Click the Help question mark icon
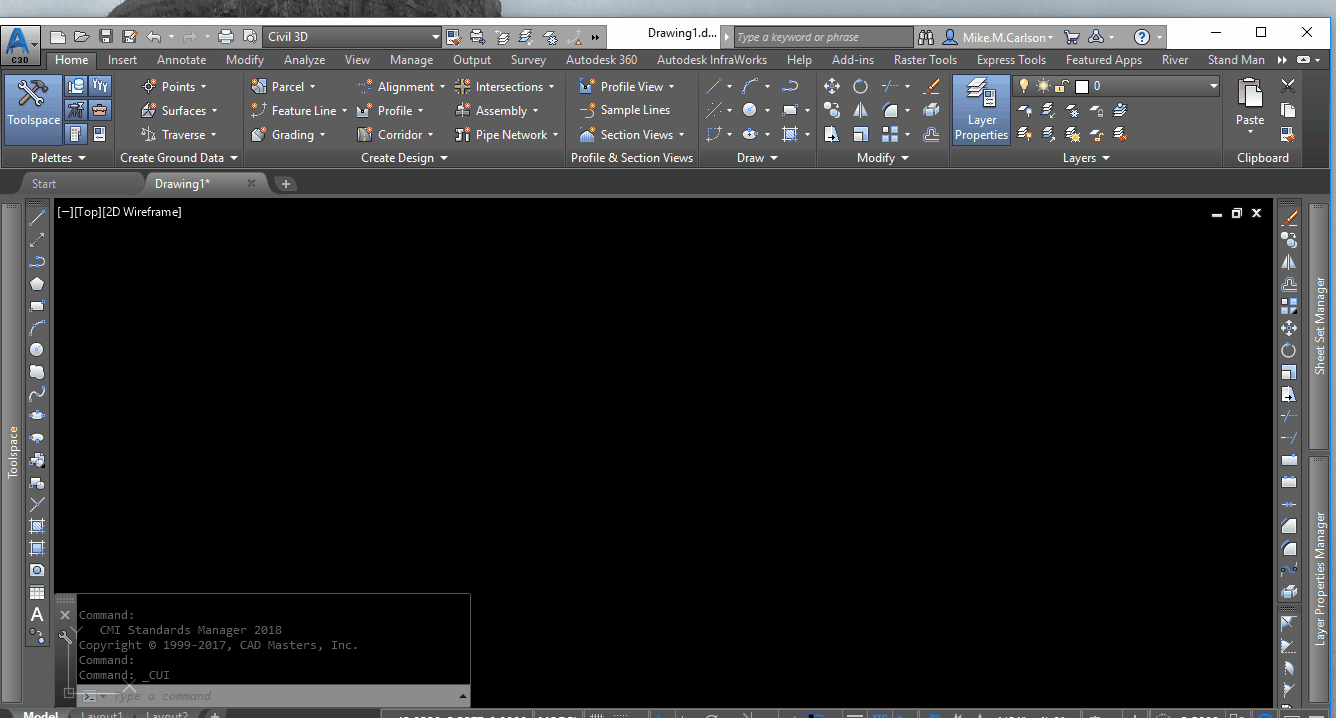The height and width of the screenshot is (718, 1336). tap(1142, 37)
